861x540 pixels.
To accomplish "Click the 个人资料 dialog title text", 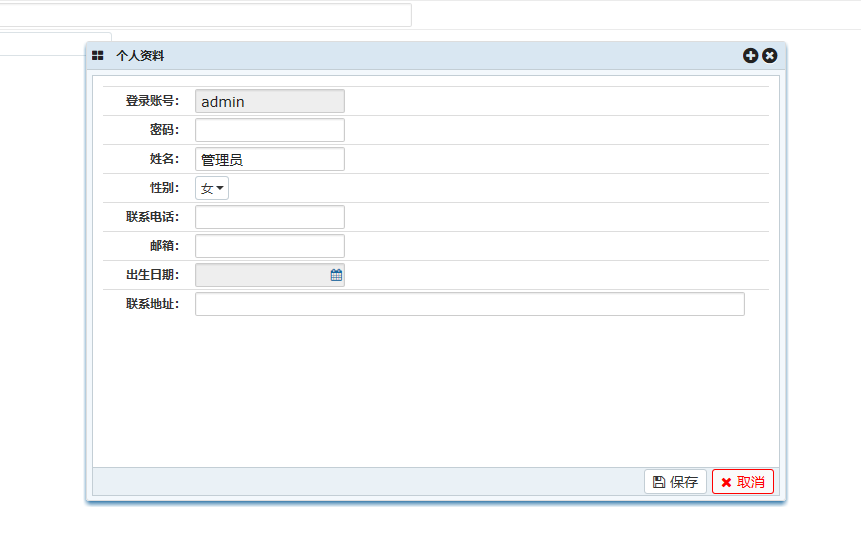I will pos(140,55).
